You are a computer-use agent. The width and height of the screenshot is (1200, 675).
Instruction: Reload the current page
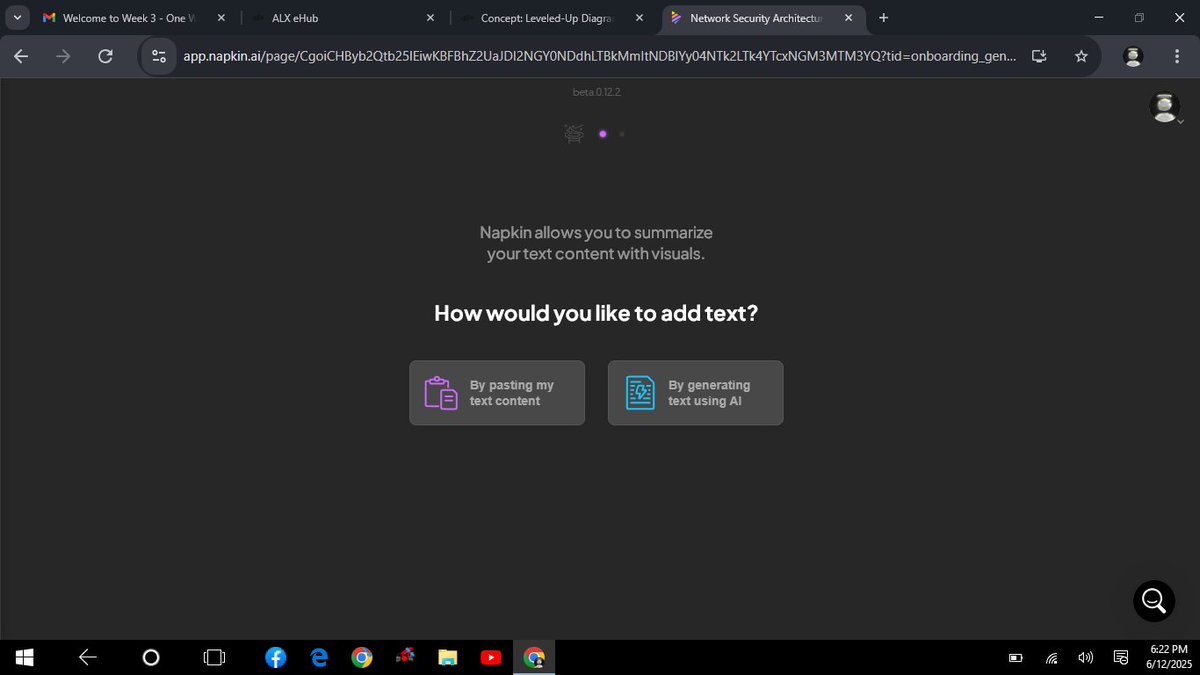pyautogui.click(x=105, y=57)
